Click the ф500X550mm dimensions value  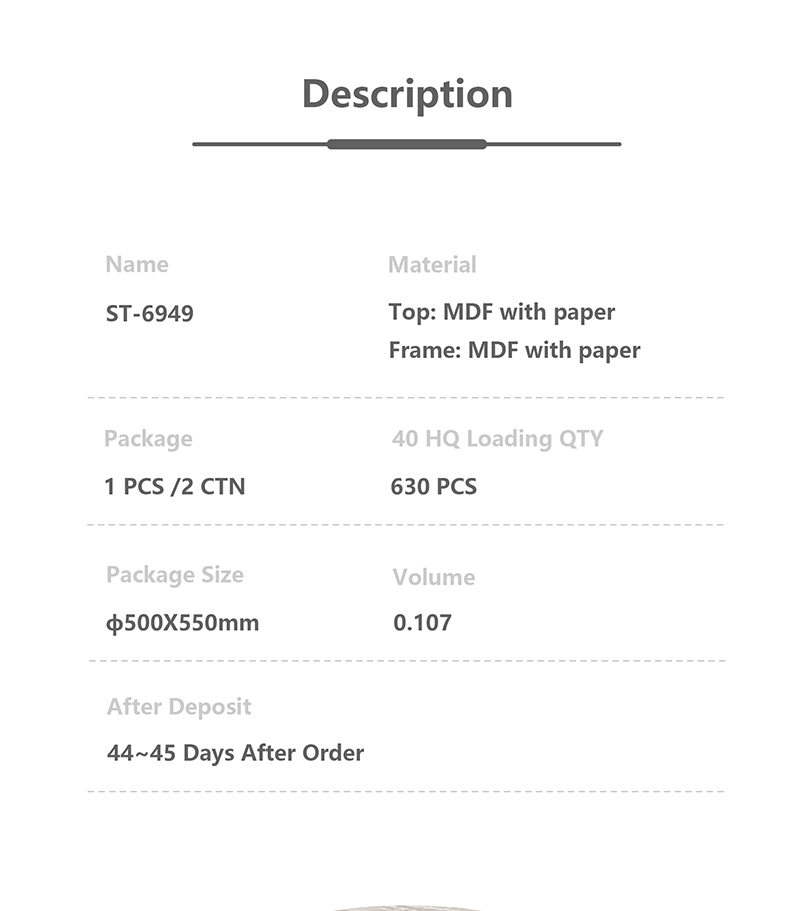point(182,623)
